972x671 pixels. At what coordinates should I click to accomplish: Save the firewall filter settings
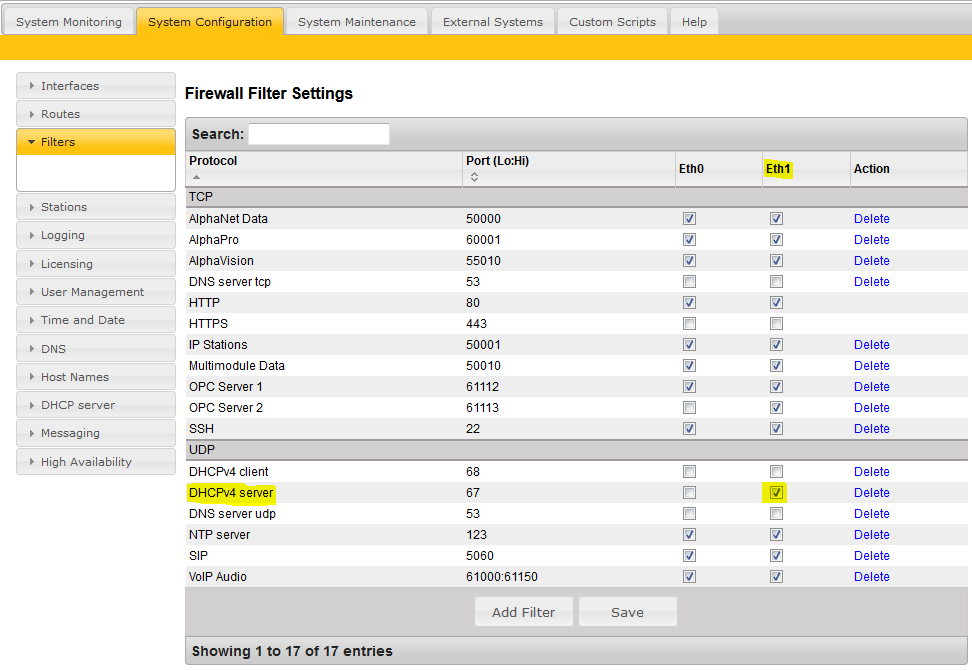(x=627, y=612)
